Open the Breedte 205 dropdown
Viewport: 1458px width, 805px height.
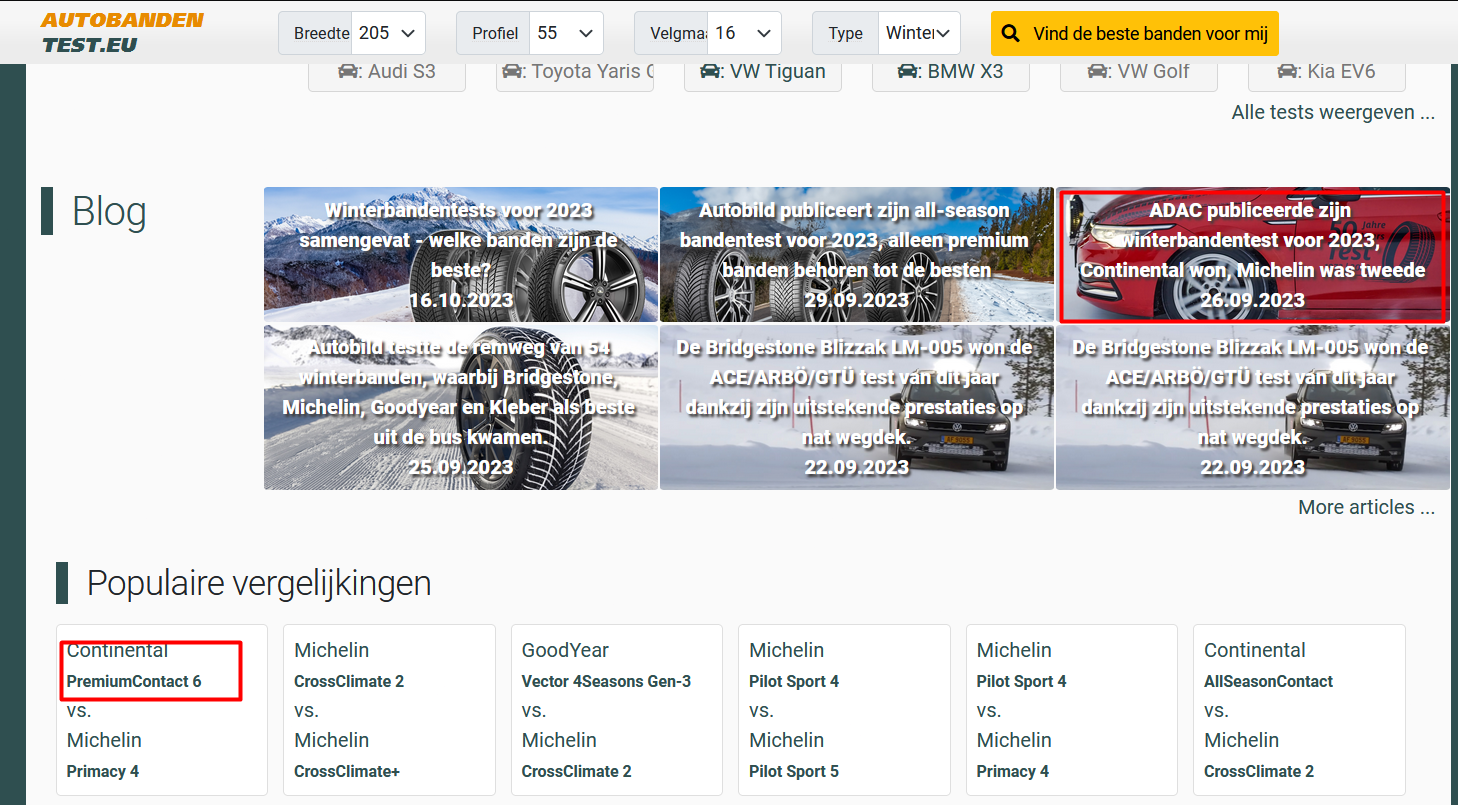click(388, 33)
